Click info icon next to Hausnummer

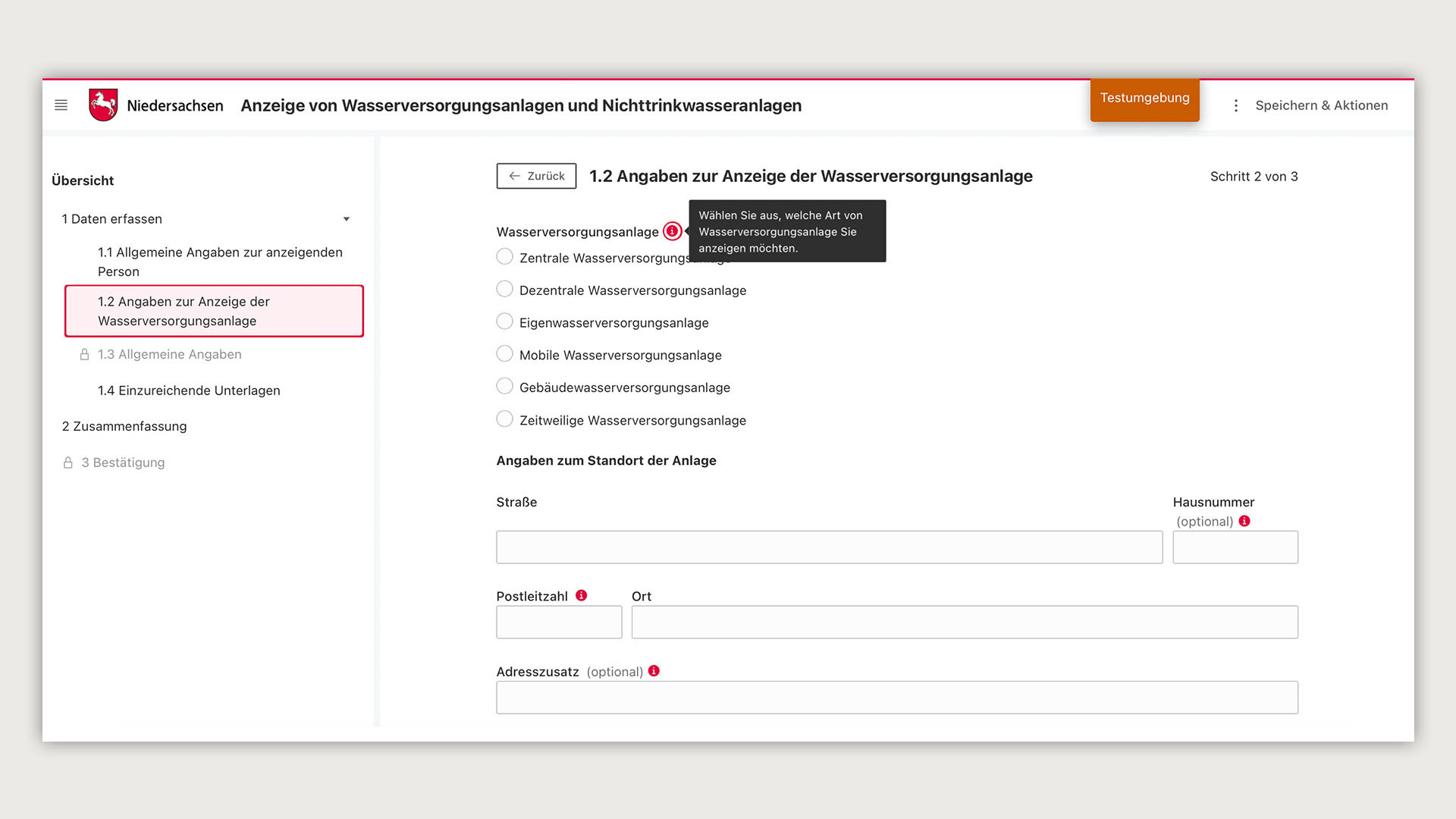click(1244, 521)
